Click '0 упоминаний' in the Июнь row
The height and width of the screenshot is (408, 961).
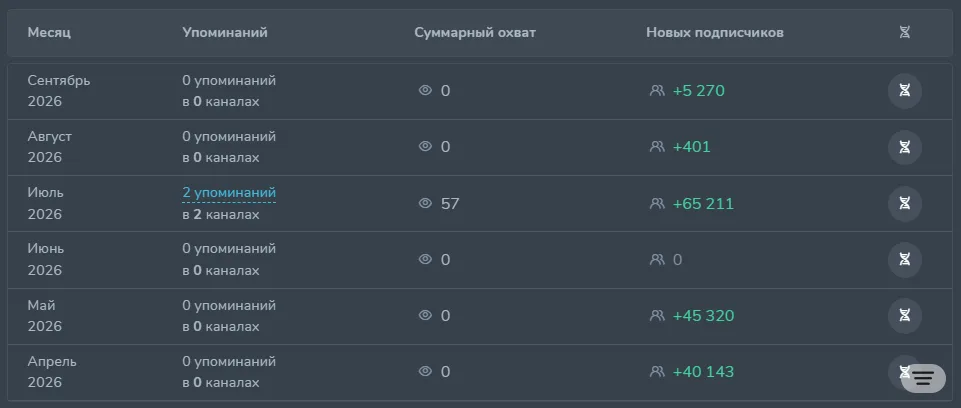[229, 249]
